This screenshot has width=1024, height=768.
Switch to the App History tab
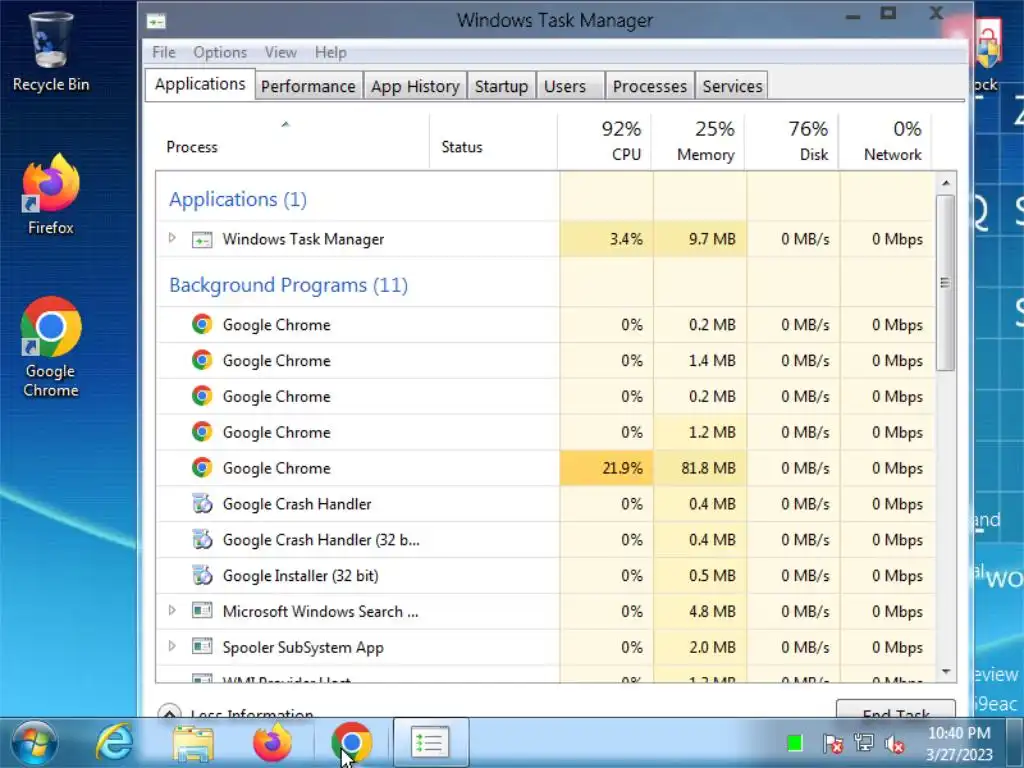(415, 86)
